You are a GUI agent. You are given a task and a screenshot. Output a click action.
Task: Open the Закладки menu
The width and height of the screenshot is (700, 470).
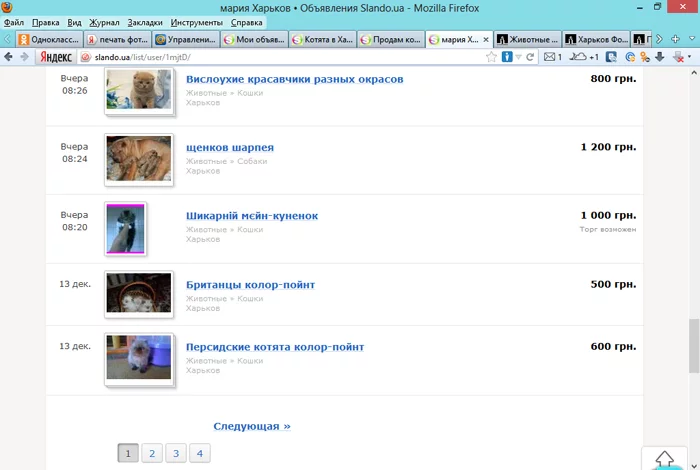click(145, 22)
